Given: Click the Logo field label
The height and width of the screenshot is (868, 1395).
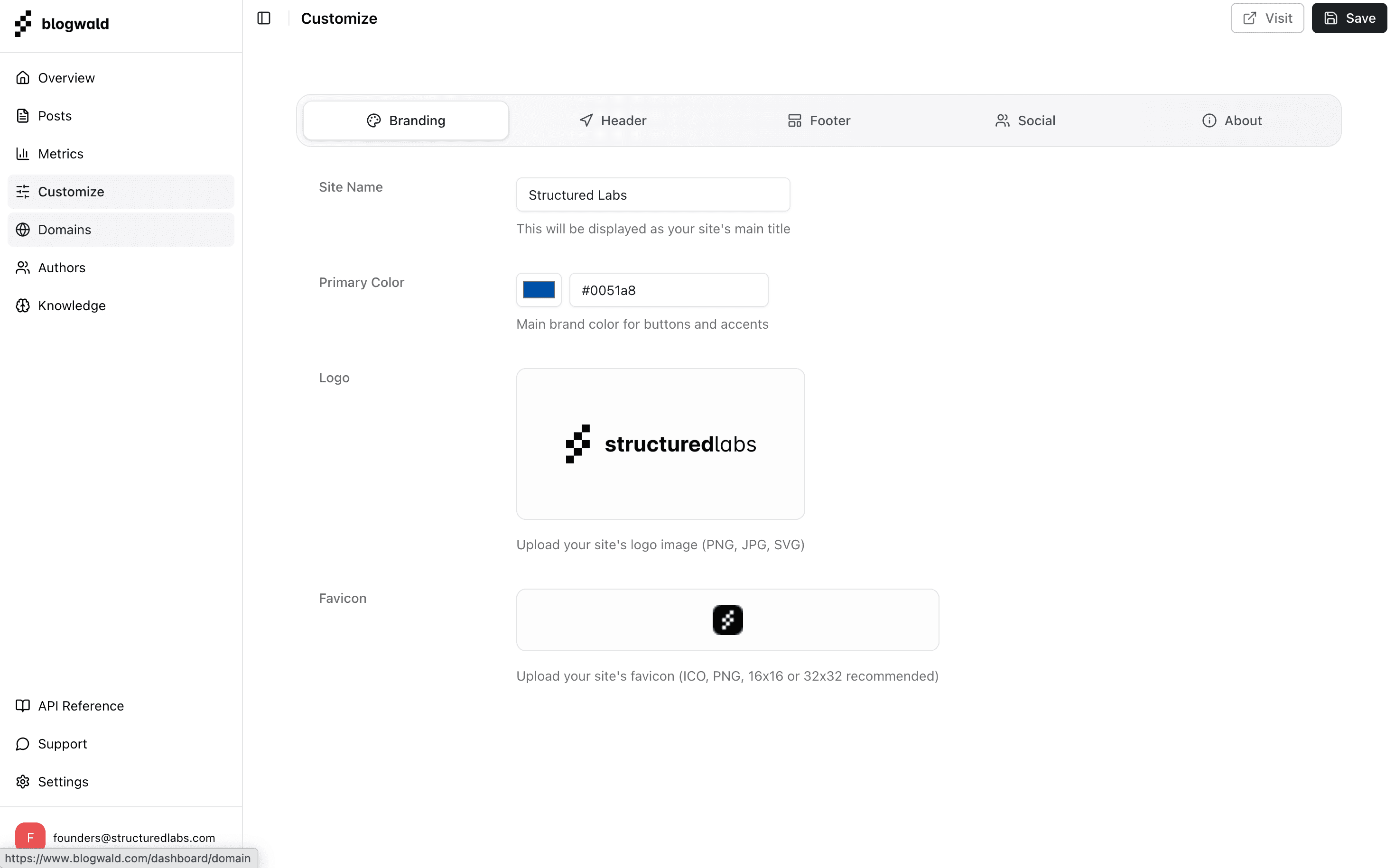Looking at the screenshot, I should (334, 378).
